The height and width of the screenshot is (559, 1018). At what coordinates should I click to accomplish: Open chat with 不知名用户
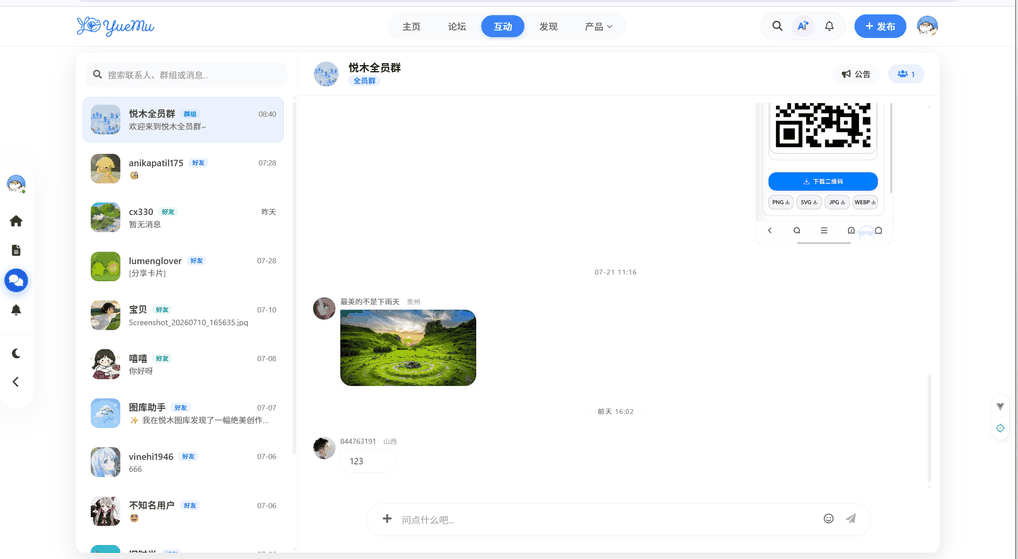pyautogui.click(x=183, y=511)
